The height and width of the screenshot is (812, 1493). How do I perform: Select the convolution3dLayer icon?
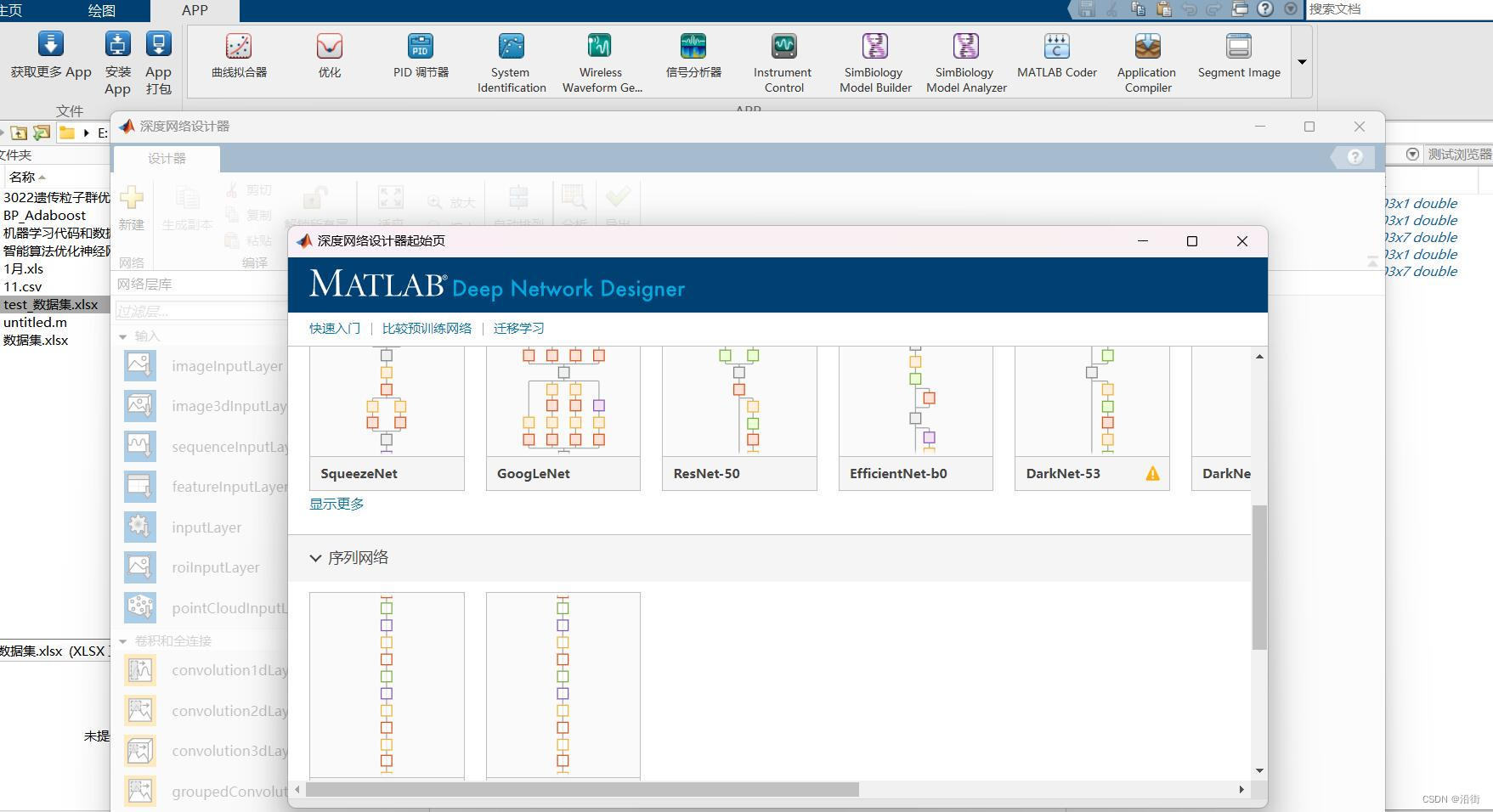click(x=140, y=751)
